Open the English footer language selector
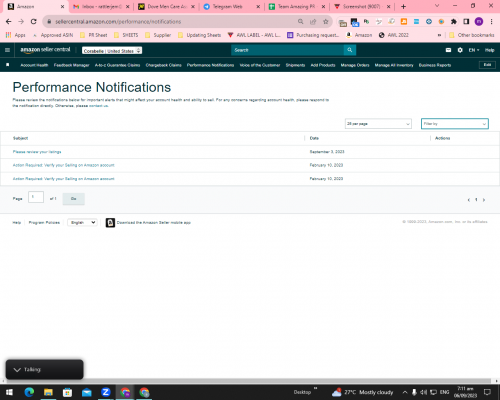This screenshot has height=400, width=500. tap(82, 222)
